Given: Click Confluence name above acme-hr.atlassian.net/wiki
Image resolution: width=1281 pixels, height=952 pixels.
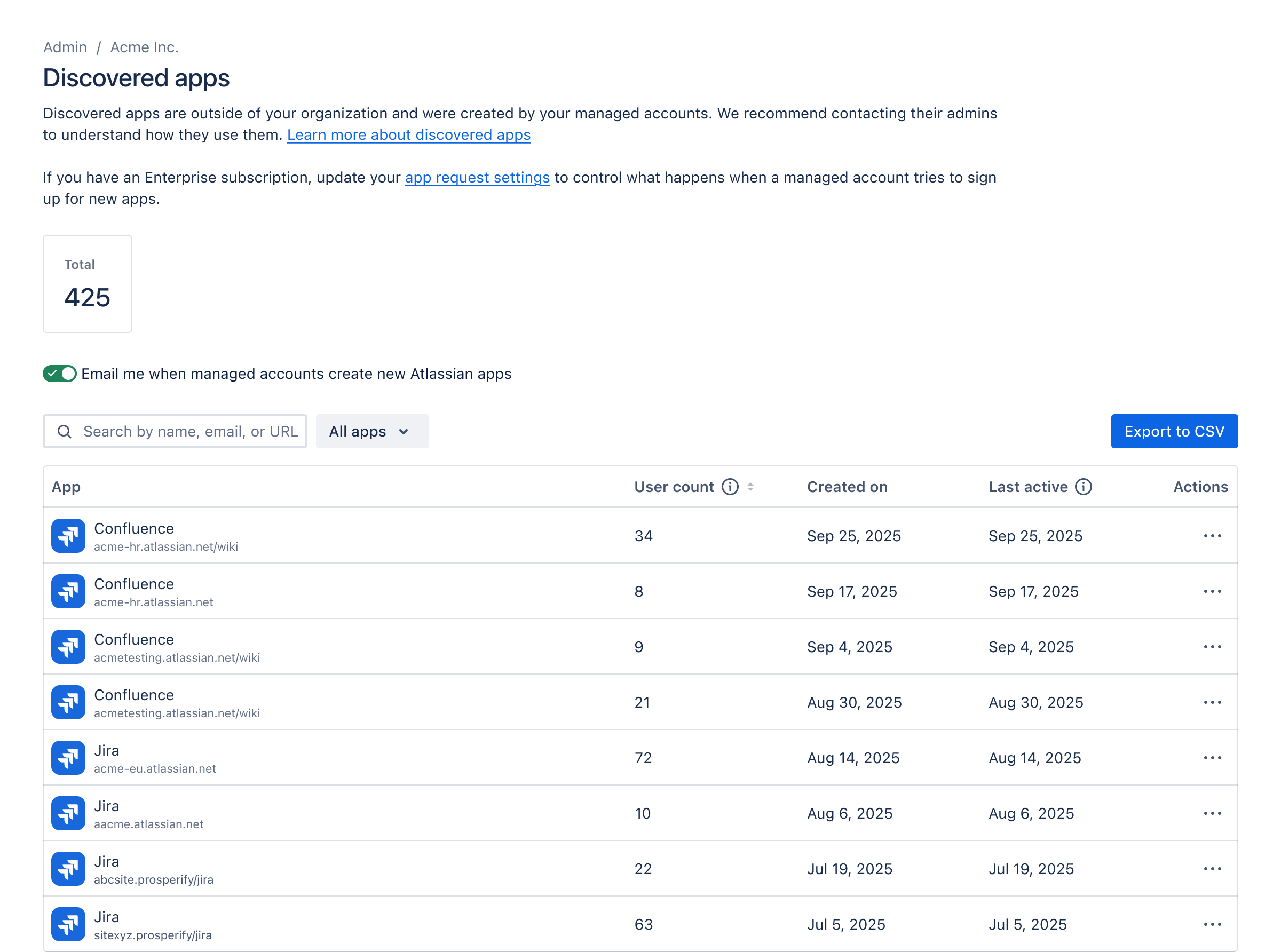Looking at the screenshot, I should (133, 528).
